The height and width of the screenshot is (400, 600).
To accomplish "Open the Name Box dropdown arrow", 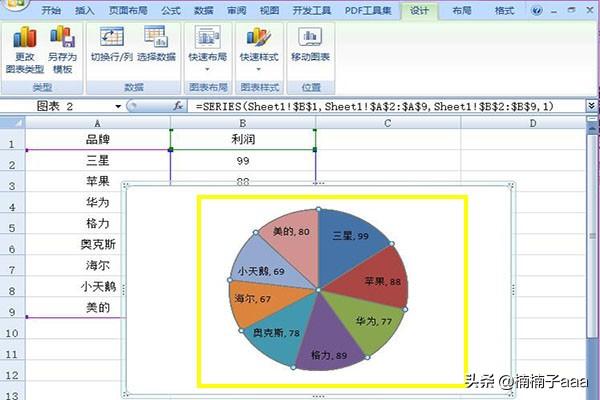I will pos(118,106).
